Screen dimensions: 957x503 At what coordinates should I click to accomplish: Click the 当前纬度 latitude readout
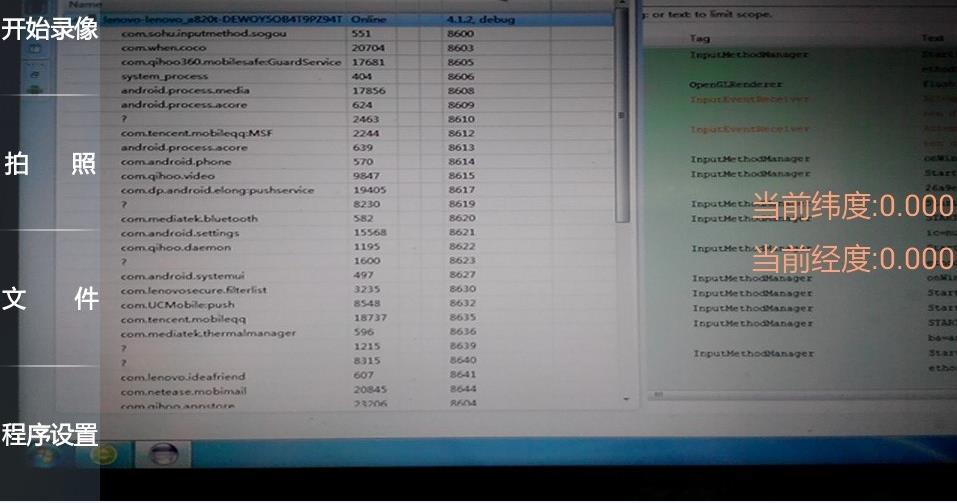(x=854, y=206)
